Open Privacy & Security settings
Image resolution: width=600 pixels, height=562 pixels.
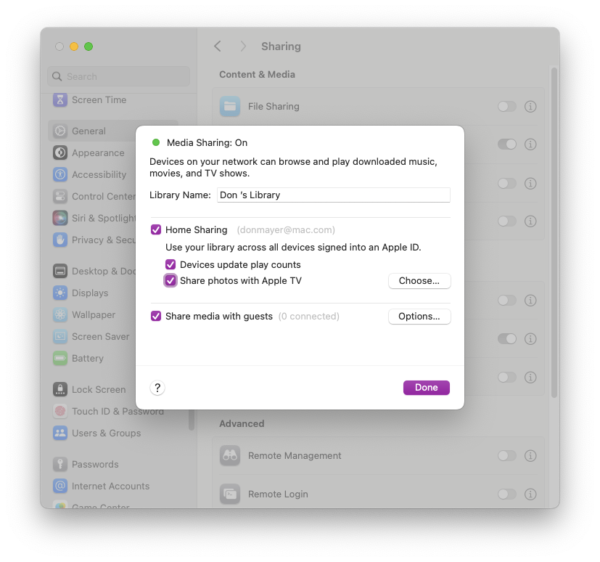pyautogui.click(x=94, y=240)
